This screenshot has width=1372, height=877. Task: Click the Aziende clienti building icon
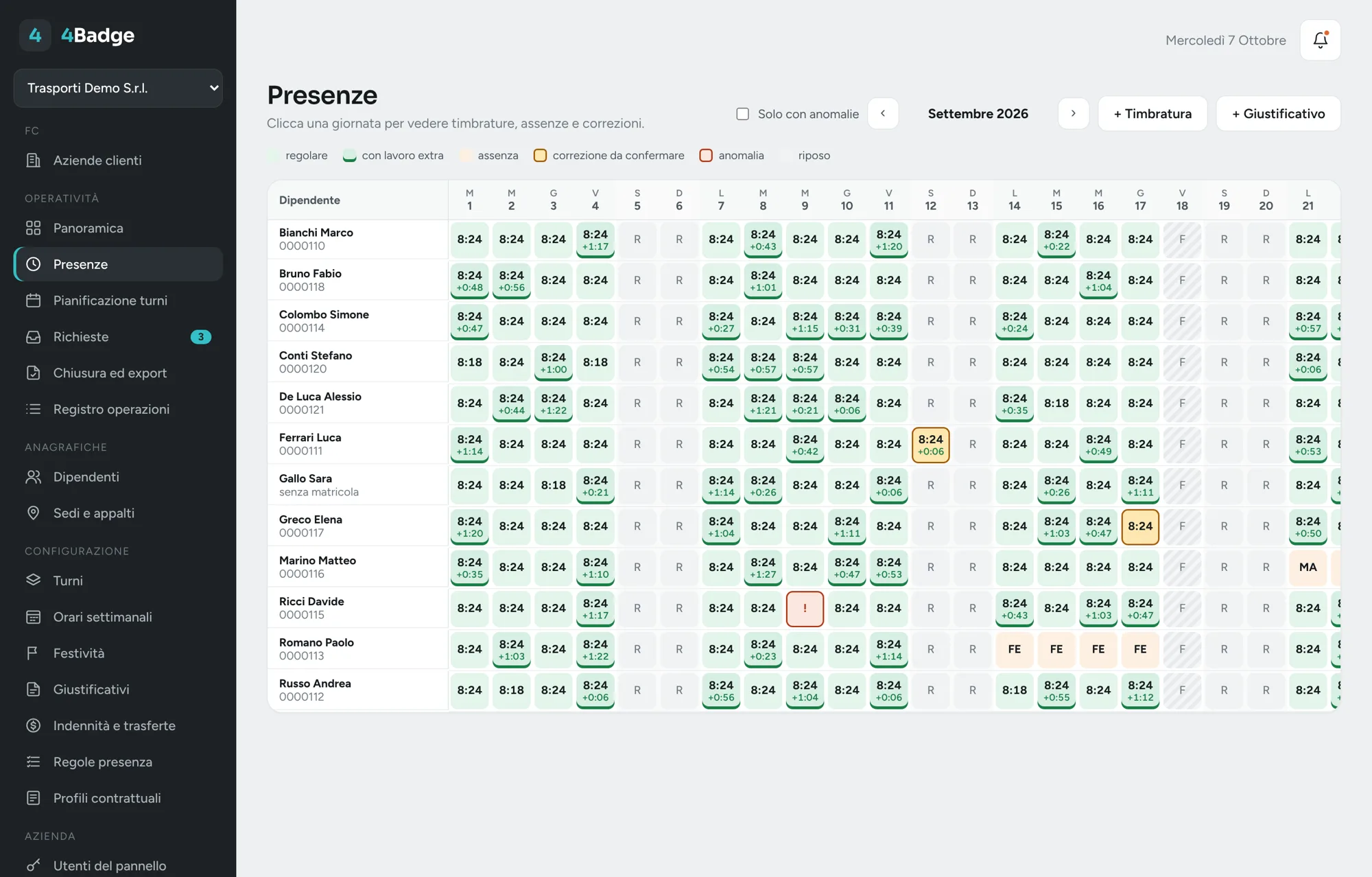coord(33,160)
